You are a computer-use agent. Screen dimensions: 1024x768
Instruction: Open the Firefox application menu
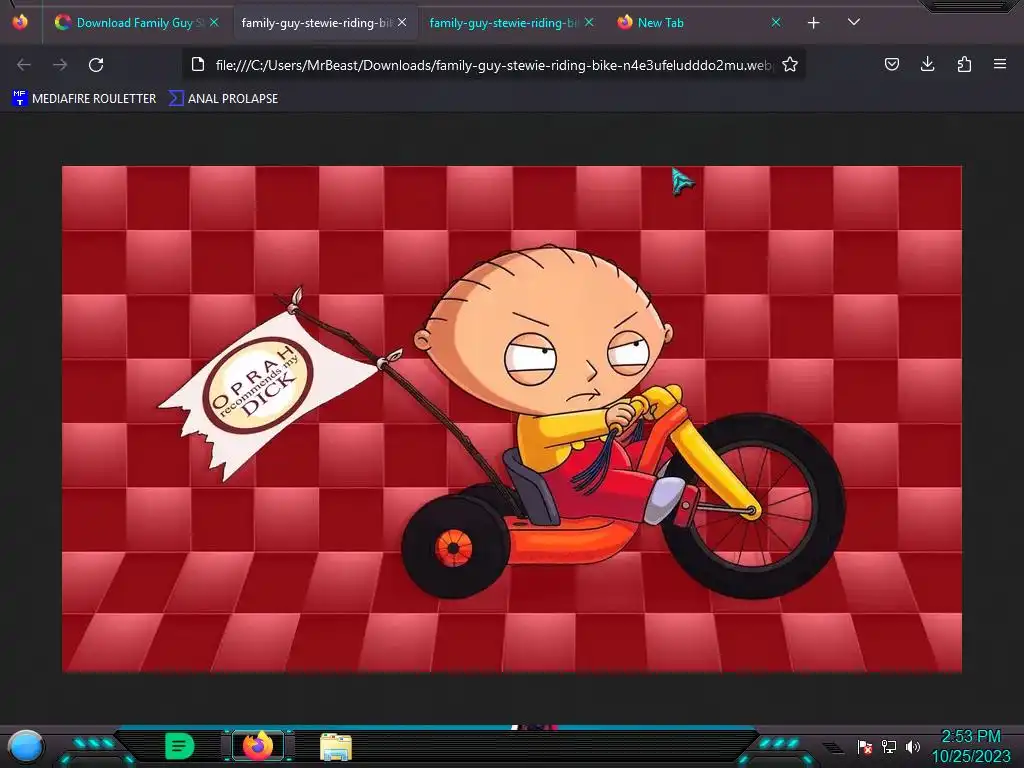[1000, 64]
